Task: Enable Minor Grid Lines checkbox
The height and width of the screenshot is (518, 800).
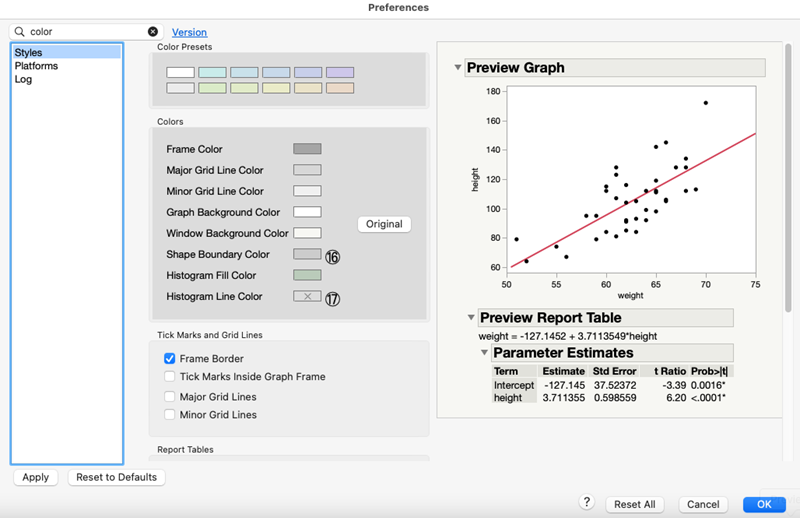Action: point(170,415)
